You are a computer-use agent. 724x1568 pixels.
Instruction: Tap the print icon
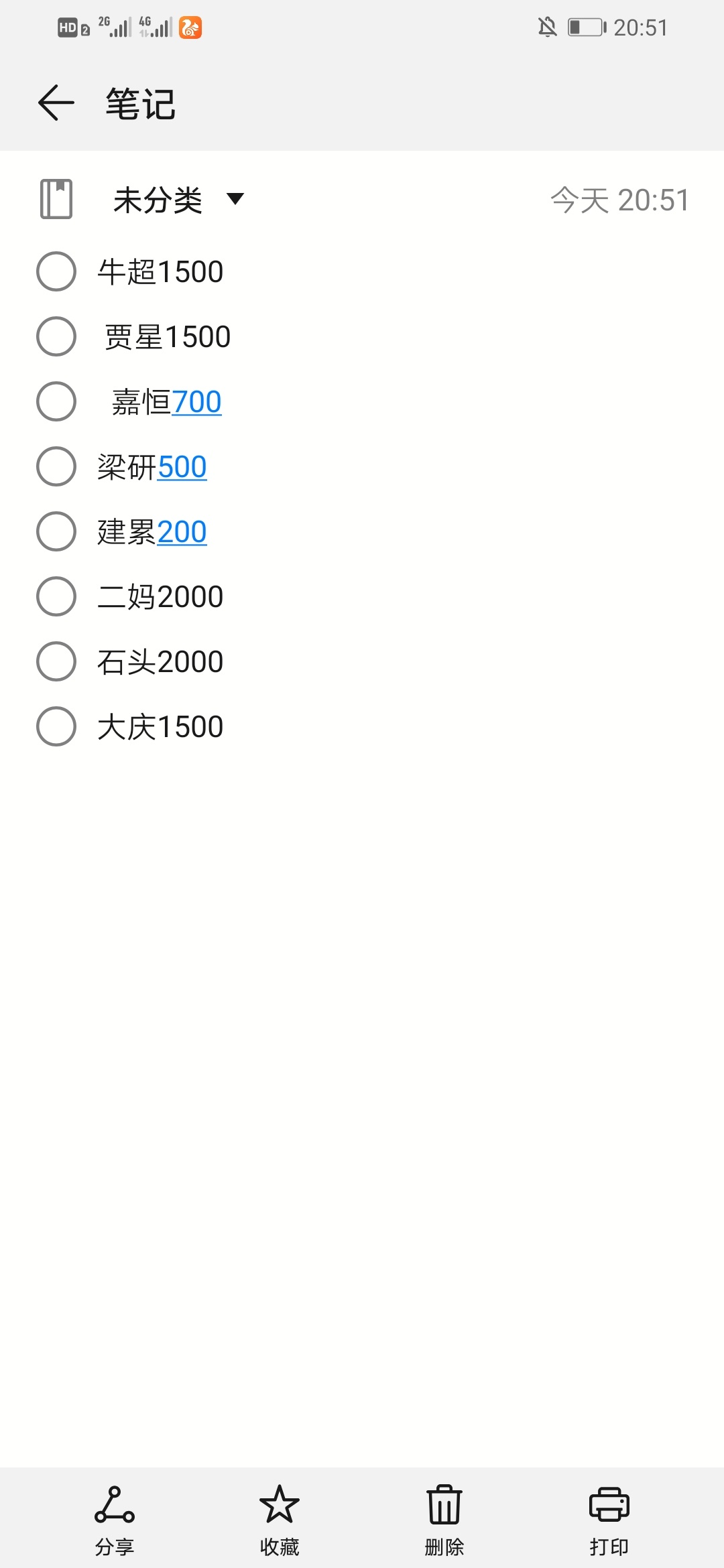tap(609, 1504)
